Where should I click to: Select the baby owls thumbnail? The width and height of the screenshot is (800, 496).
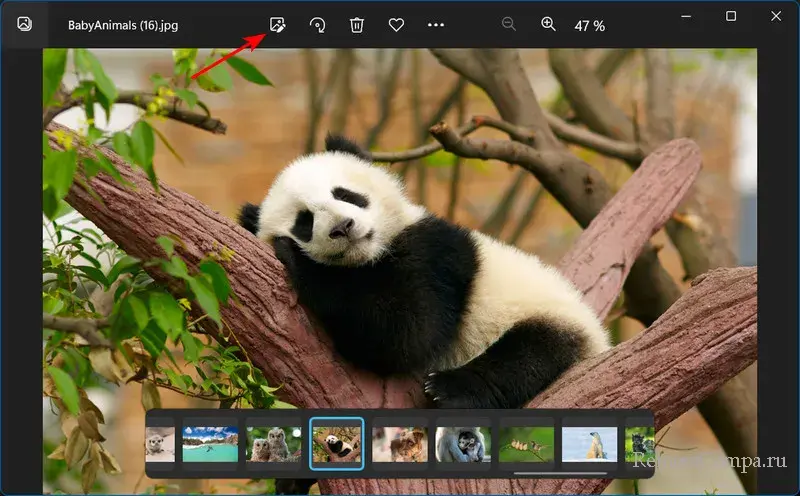tap(273, 444)
